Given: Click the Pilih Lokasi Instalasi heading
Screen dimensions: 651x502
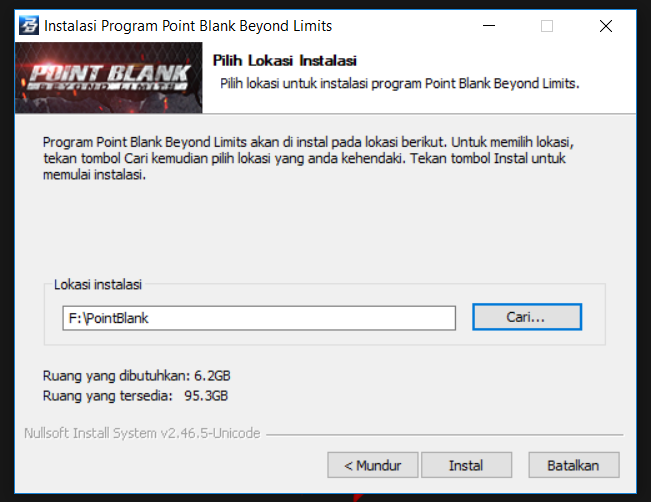Looking at the screenshot, I should 284,61.
